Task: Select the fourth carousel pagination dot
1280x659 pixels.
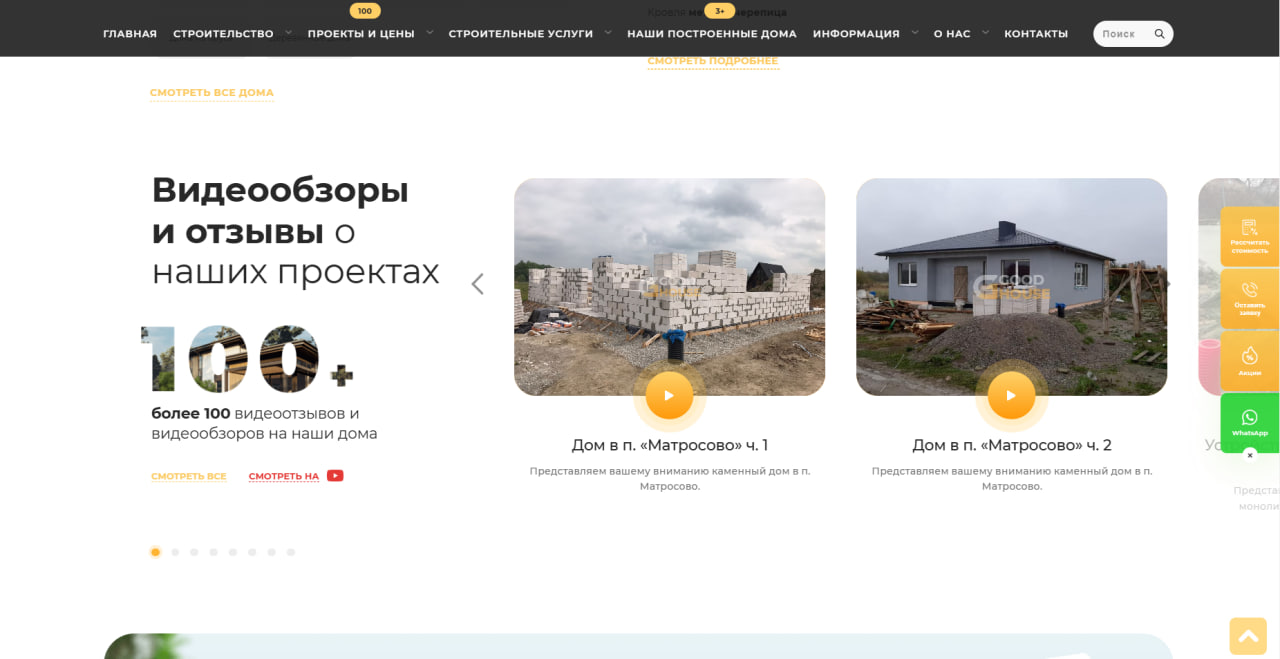Action: (x=213, y=552)
